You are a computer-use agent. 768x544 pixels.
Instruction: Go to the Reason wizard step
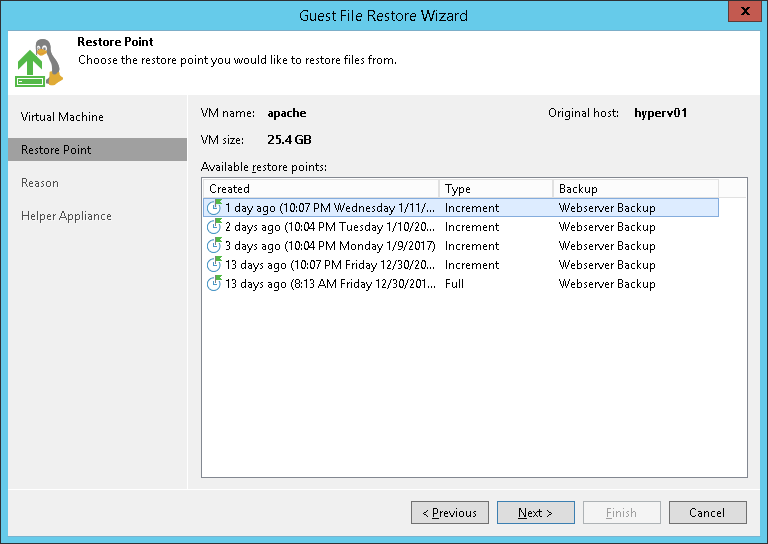(40, 183)
